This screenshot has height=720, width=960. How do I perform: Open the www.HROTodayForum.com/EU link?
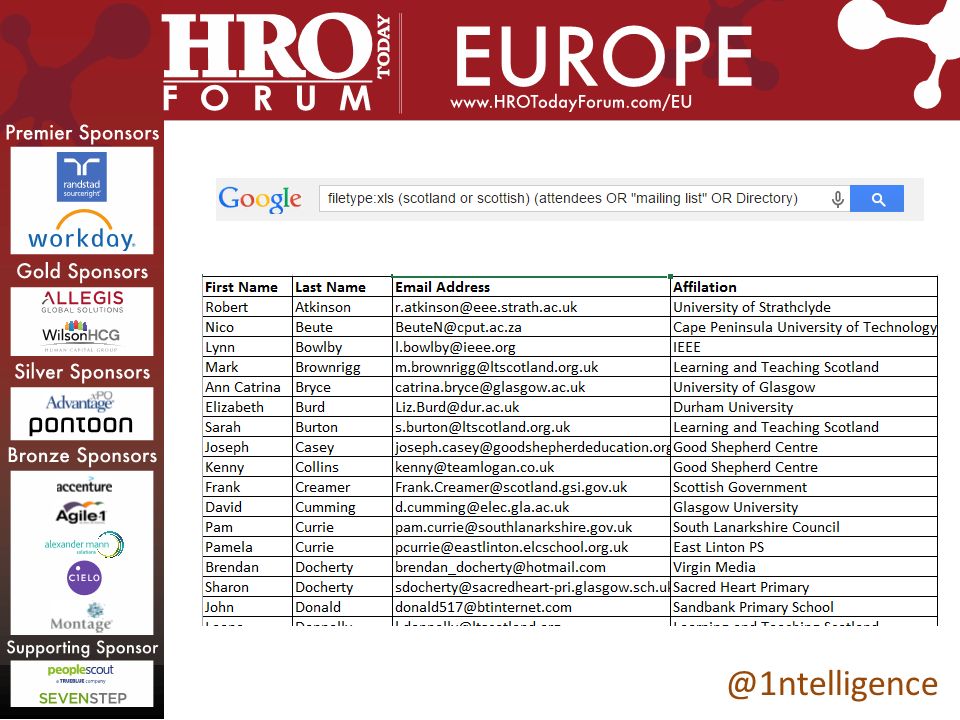[x=571, y=102]
